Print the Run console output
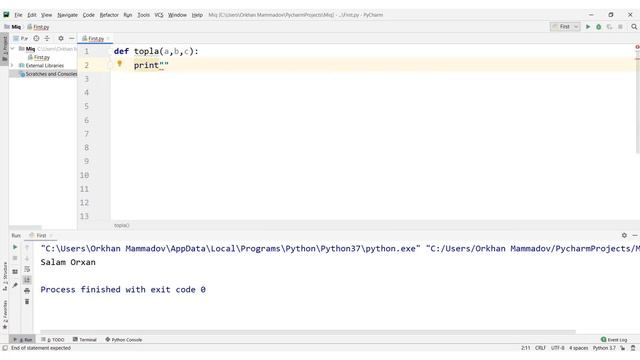This screenshot has width=640, height=360. click(27, 291)
